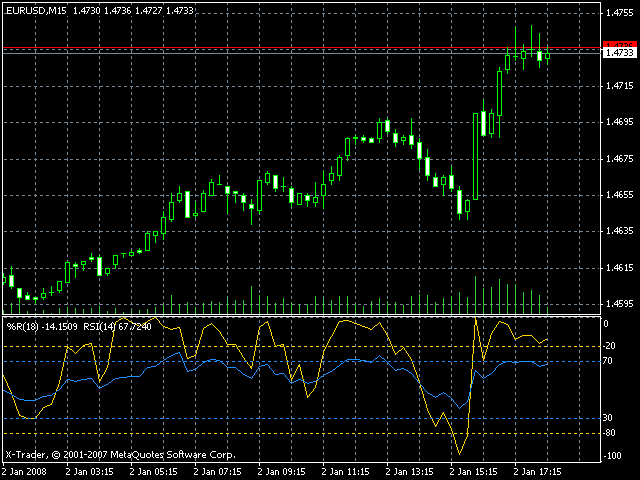
Task: Select the 1.4595 price axis label
Action: coord(620,304)
